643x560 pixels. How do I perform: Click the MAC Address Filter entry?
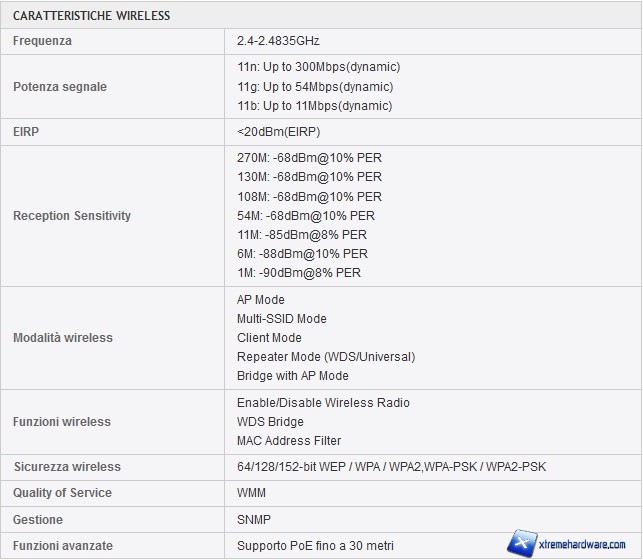289,441
